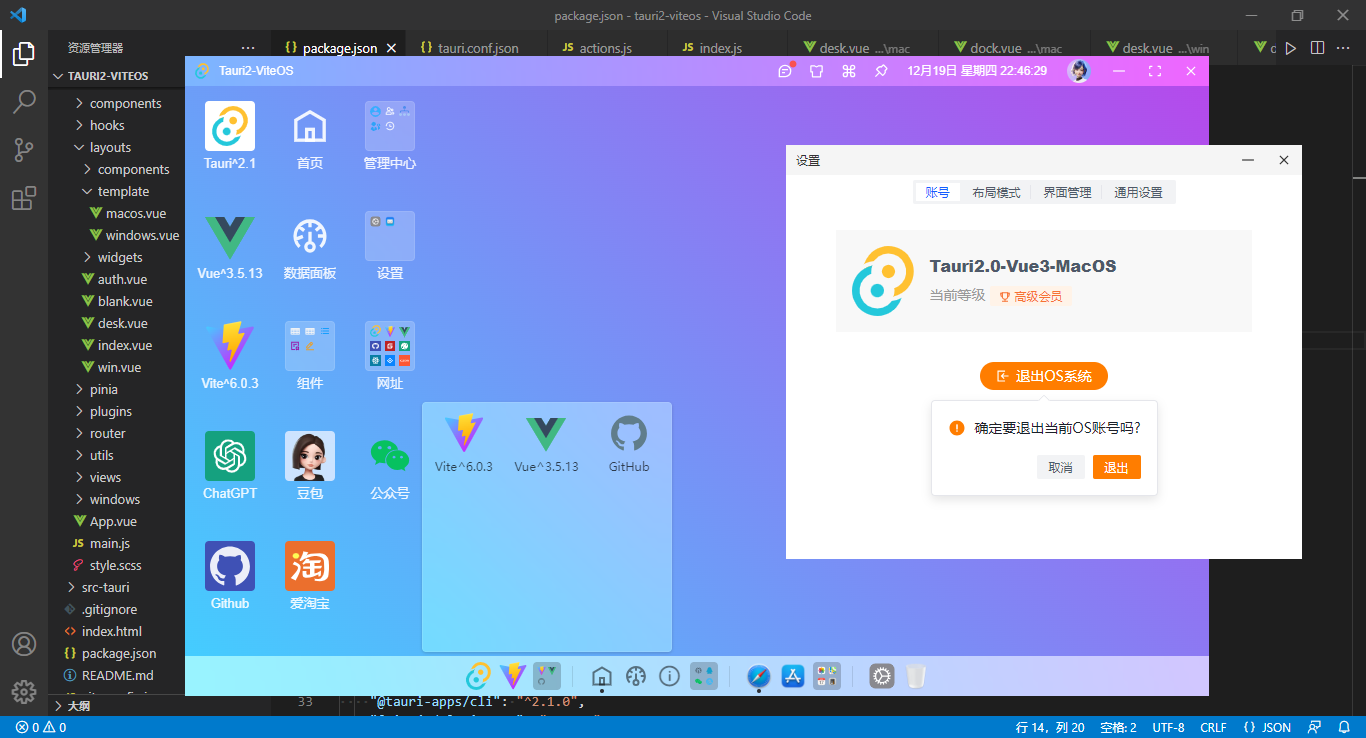Switch to the 界面管理 tab in settings
The height and width of the screenshot is (738, 1366).
coord(1067,192)
